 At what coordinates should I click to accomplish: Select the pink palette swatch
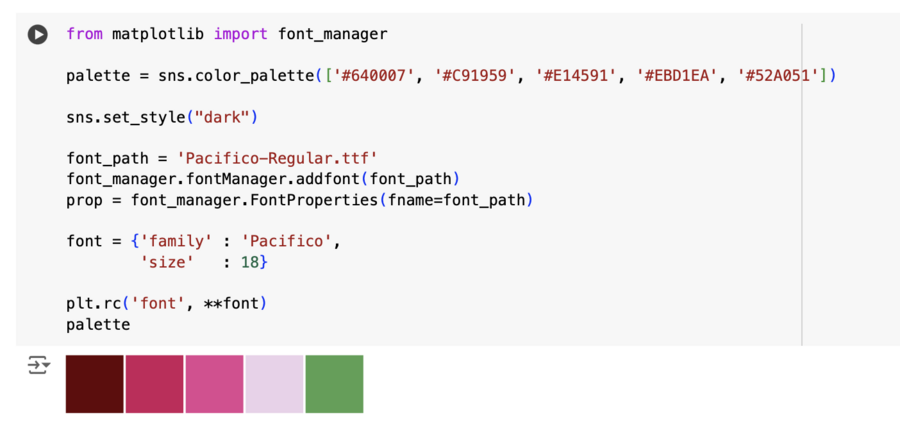click(x=214, y=384)
